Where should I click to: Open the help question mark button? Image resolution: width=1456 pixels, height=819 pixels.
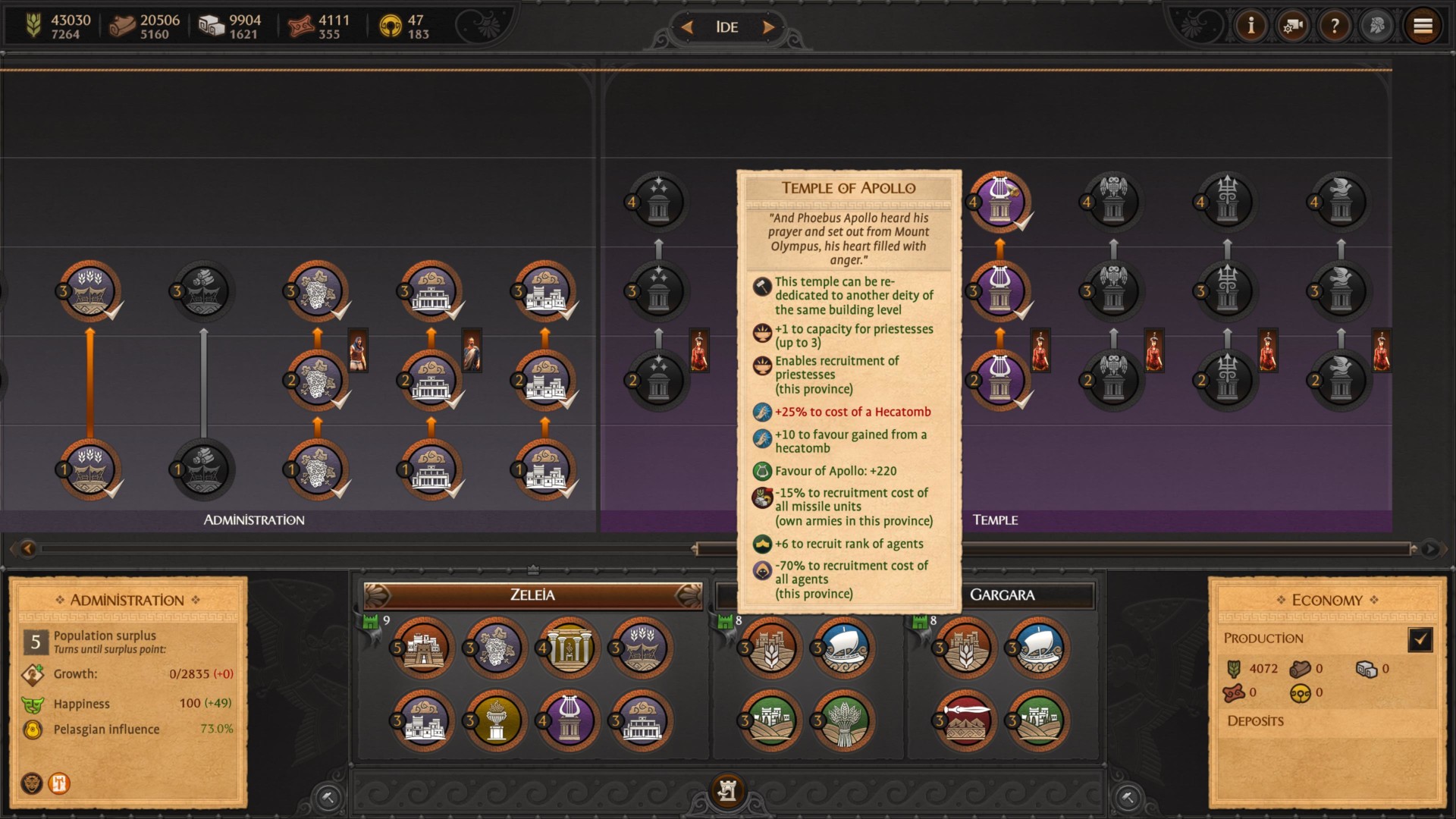coord(1335,27)
